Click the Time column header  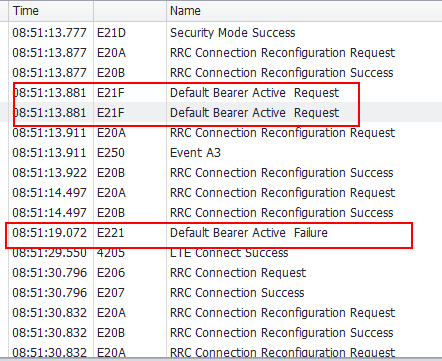point(51,11)
